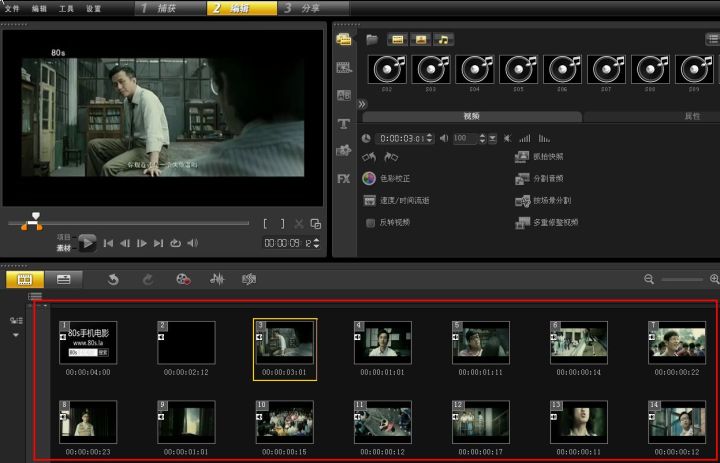Screen dimensions: 720x463
Task: Click the preview scrubber playhead
Action: click(x=36, y=216)
